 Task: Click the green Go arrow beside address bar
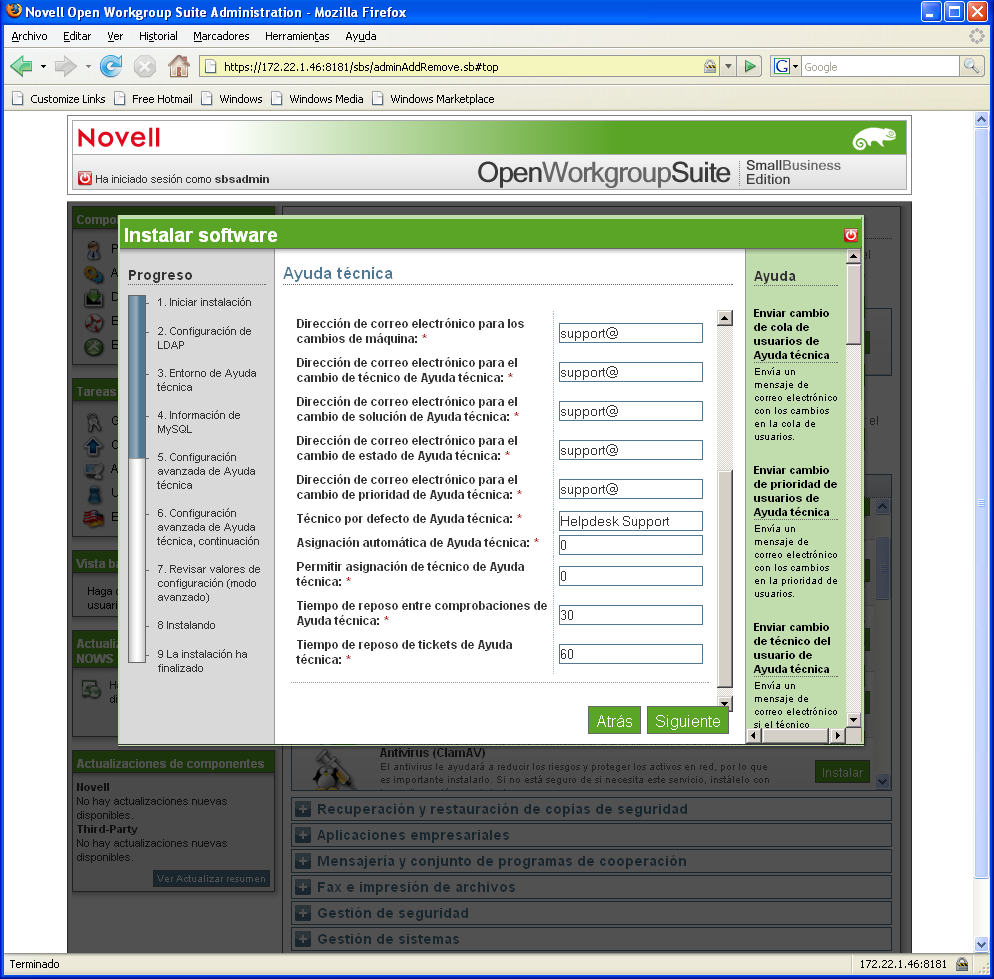750,66
